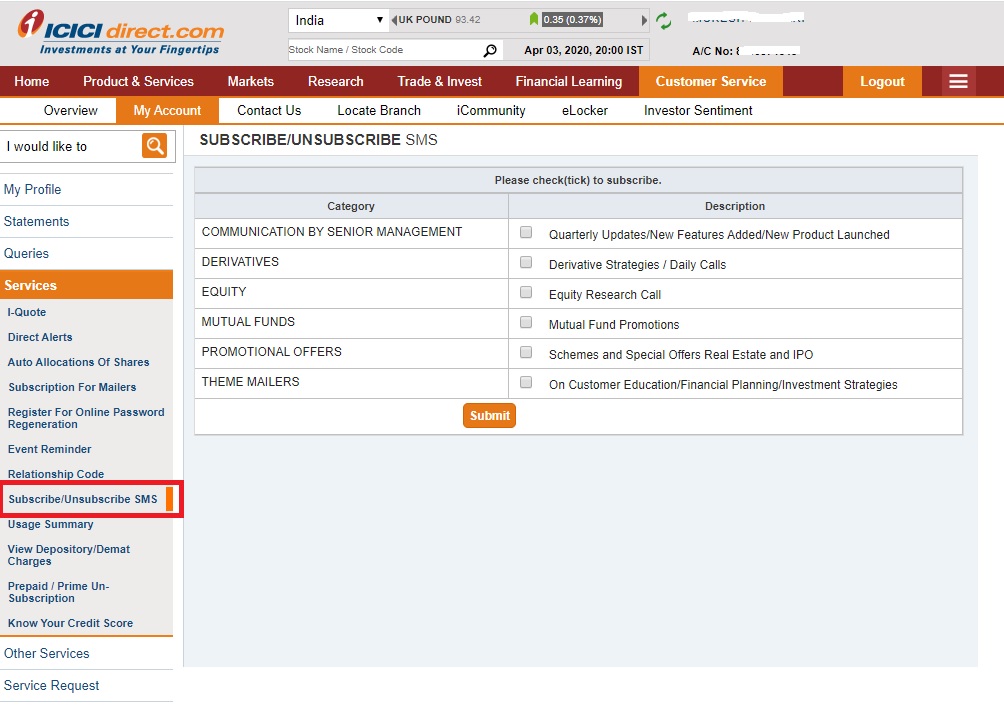
Task: Click the ticker right arrow
Action: [x=644, y=20]
